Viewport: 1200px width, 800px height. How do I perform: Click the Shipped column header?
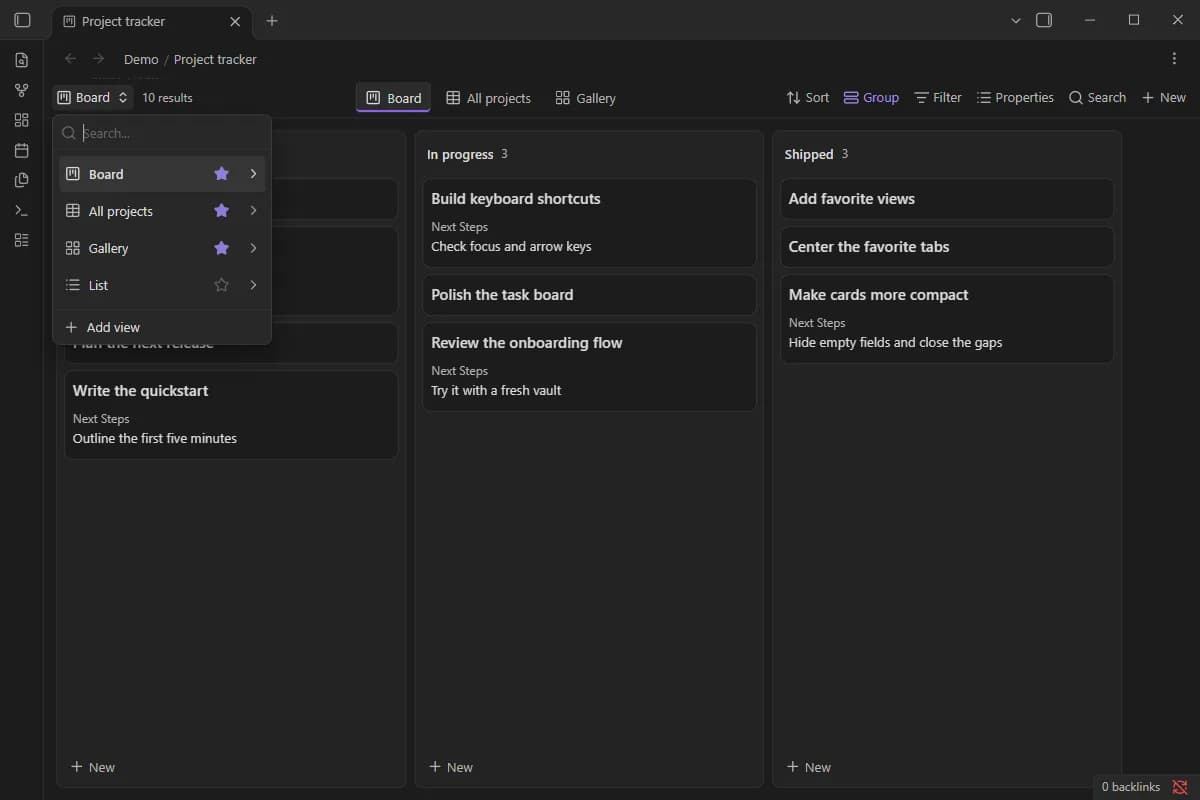[x=809, y=154]
